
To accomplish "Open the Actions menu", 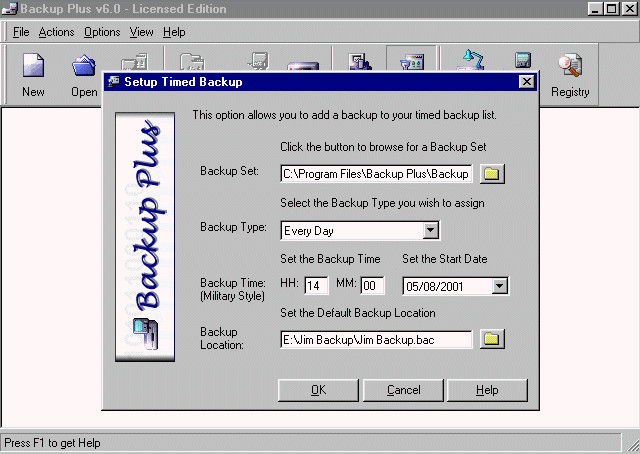I will (56, 32).
